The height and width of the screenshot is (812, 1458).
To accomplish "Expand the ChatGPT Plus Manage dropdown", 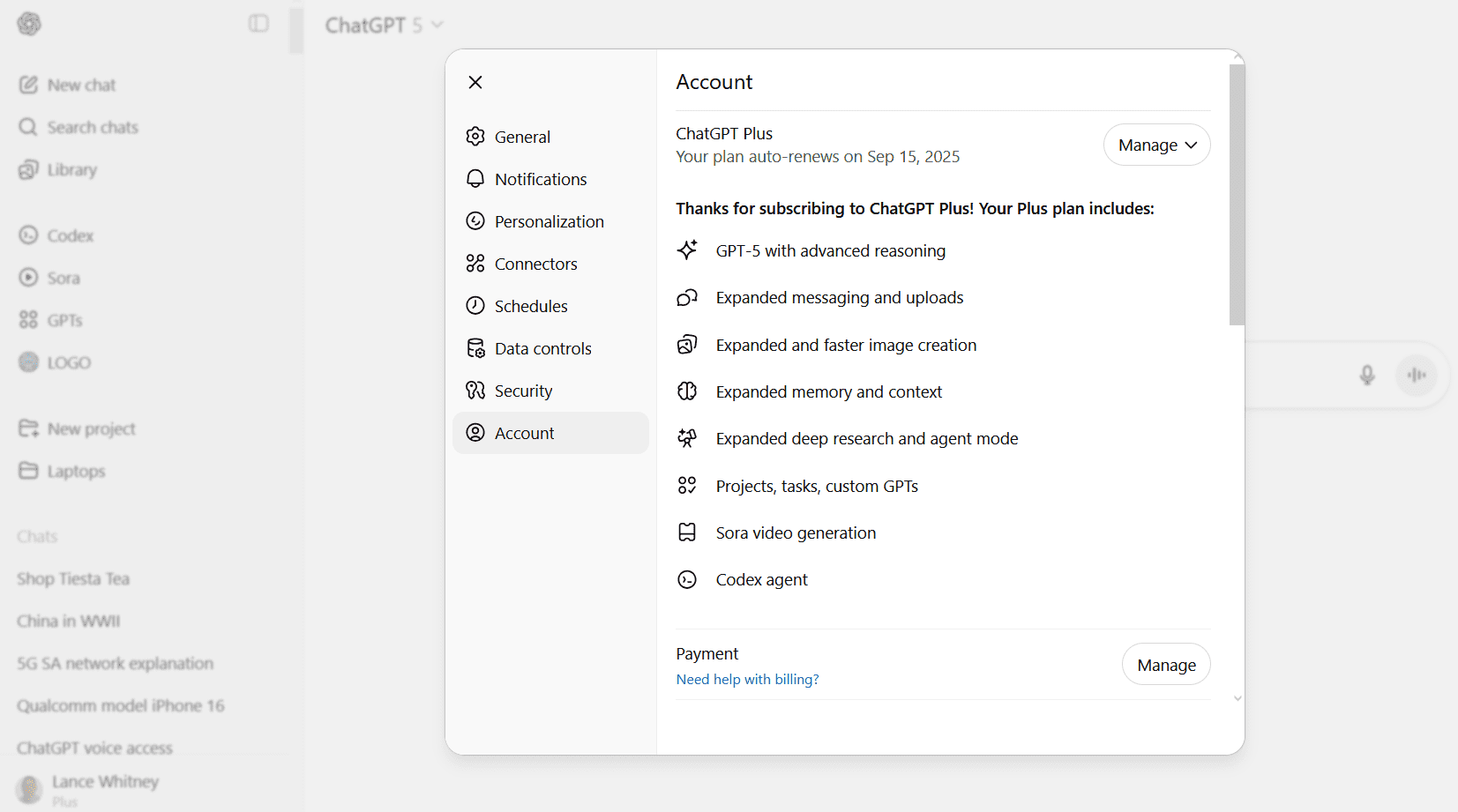I will click(1156, 145).
